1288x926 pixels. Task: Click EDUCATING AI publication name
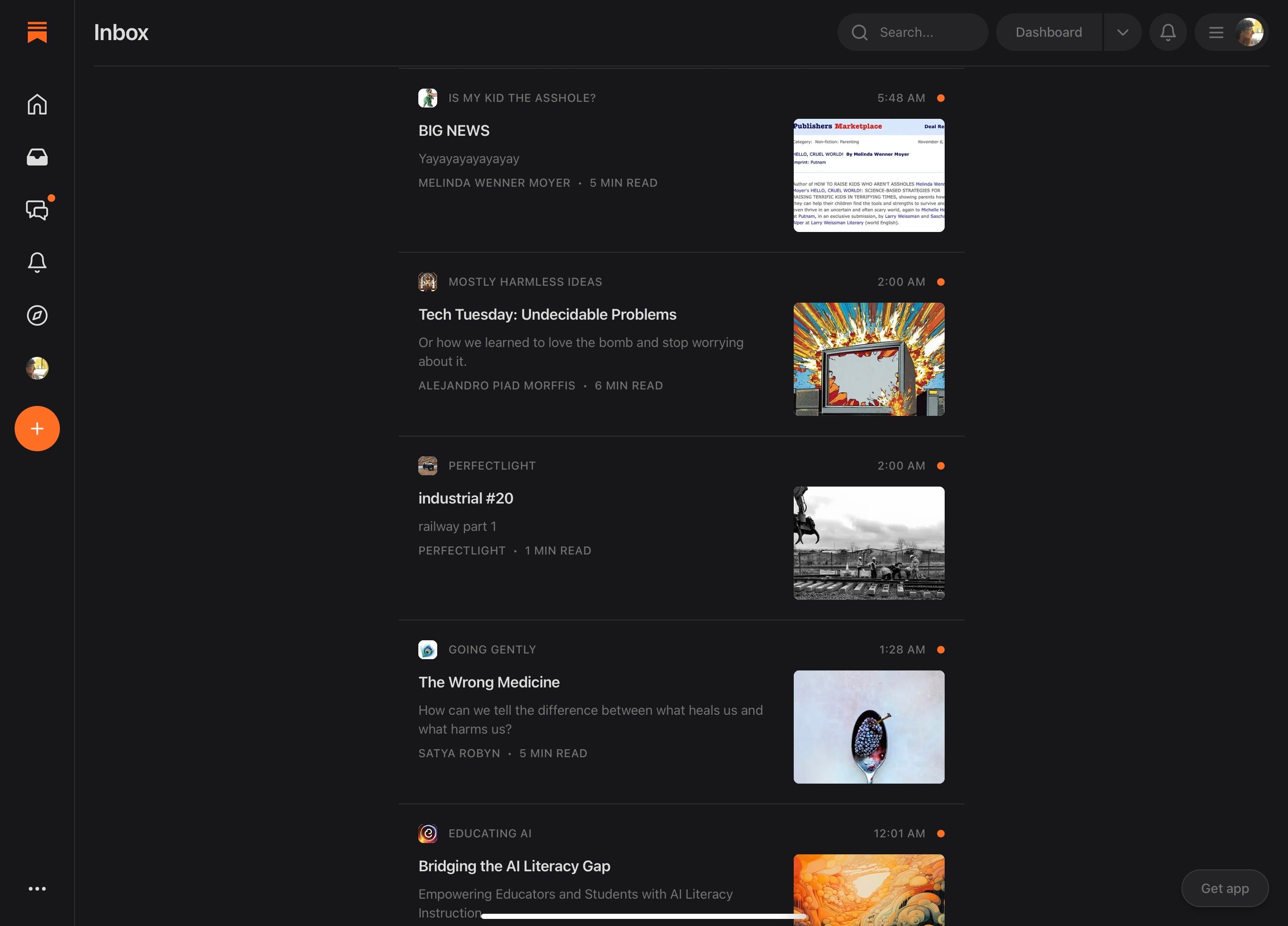490,834
